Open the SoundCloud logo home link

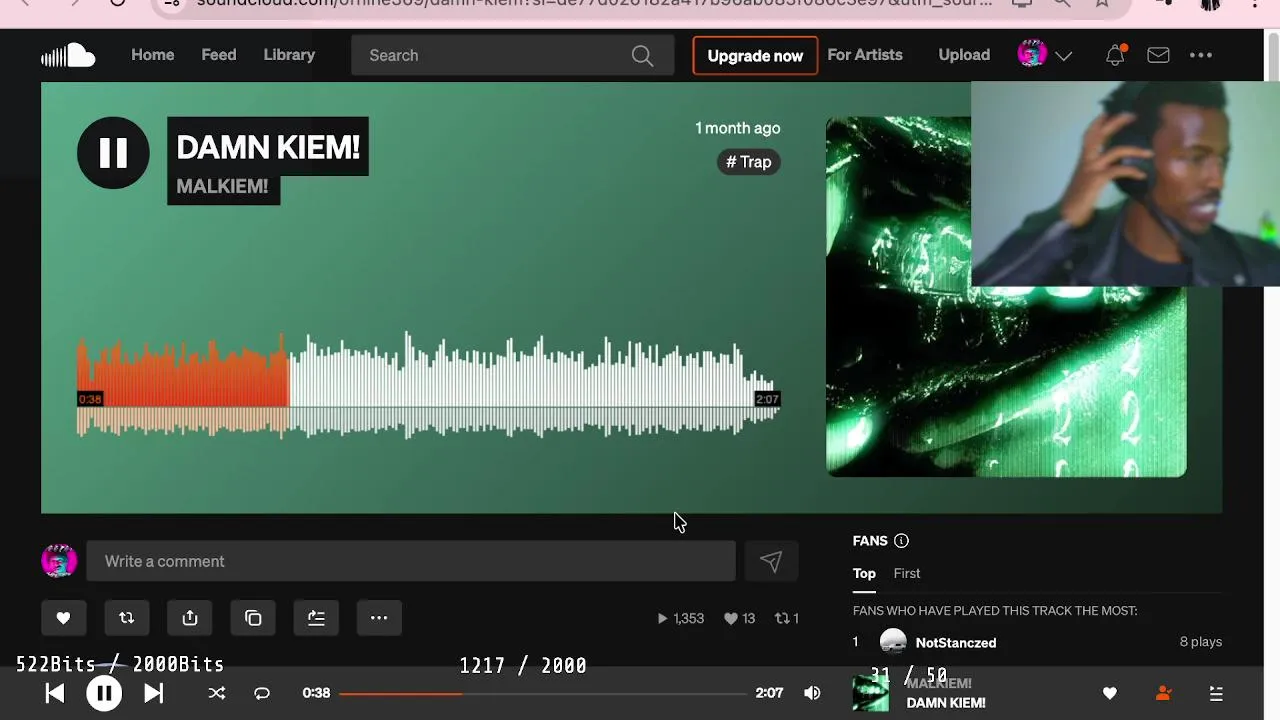click(x=68, y=56)
